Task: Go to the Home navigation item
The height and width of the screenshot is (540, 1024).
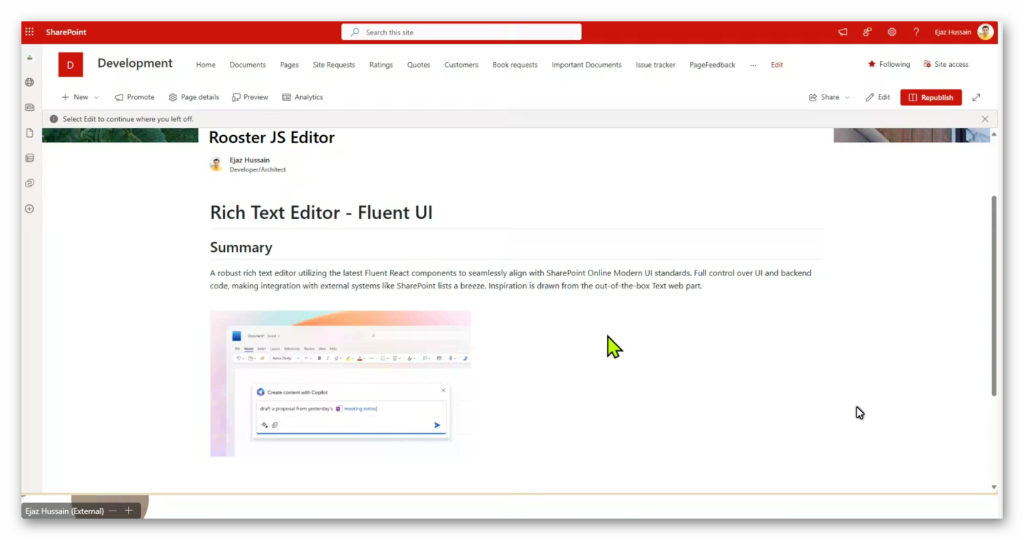Action: pyautogui.click(x=206, y=65)
